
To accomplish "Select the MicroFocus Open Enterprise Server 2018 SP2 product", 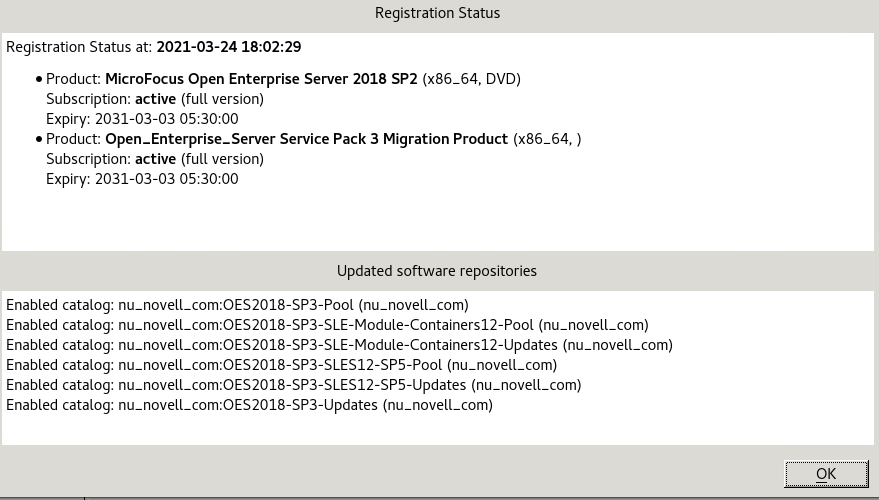I will [x=261, y=79].
